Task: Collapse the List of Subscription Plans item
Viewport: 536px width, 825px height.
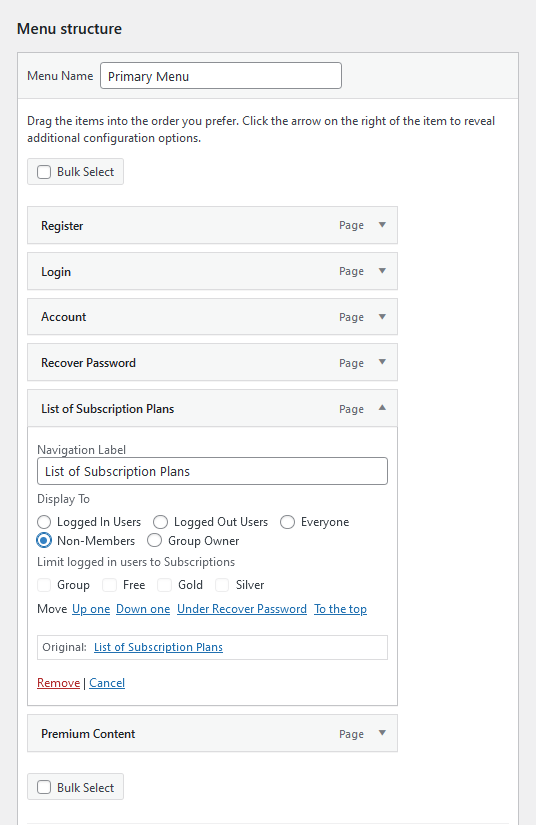Action: (382, 408)
